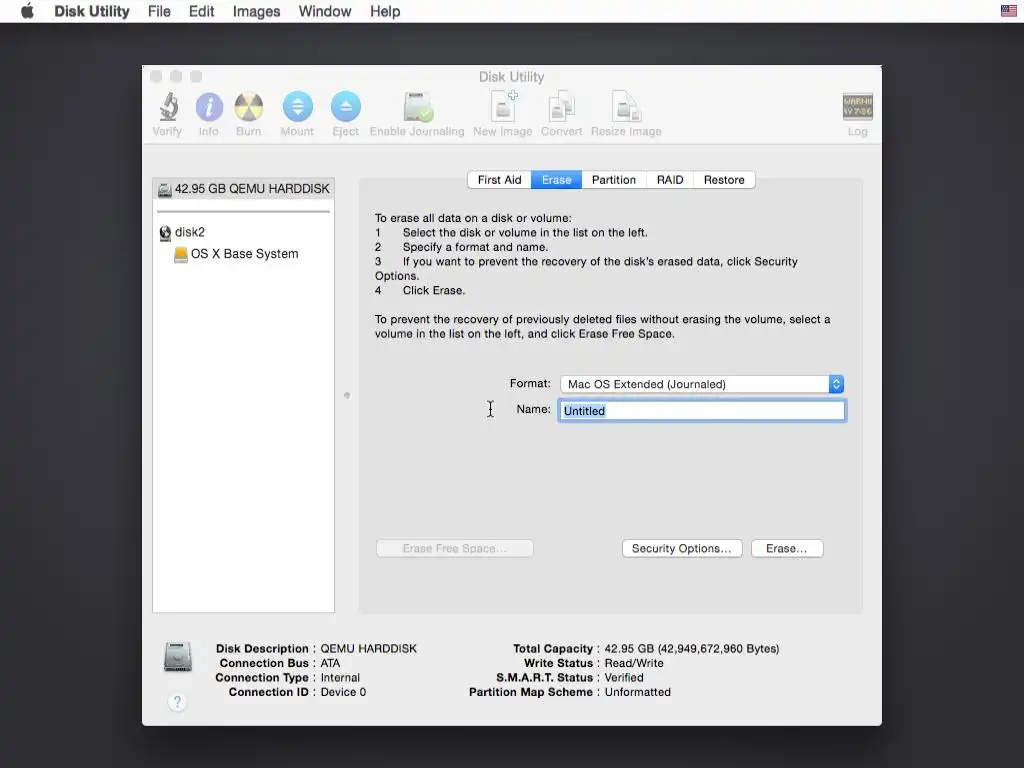Click the QEMU HARDDISK drive icon in sidebar

(x=165, y=189)
